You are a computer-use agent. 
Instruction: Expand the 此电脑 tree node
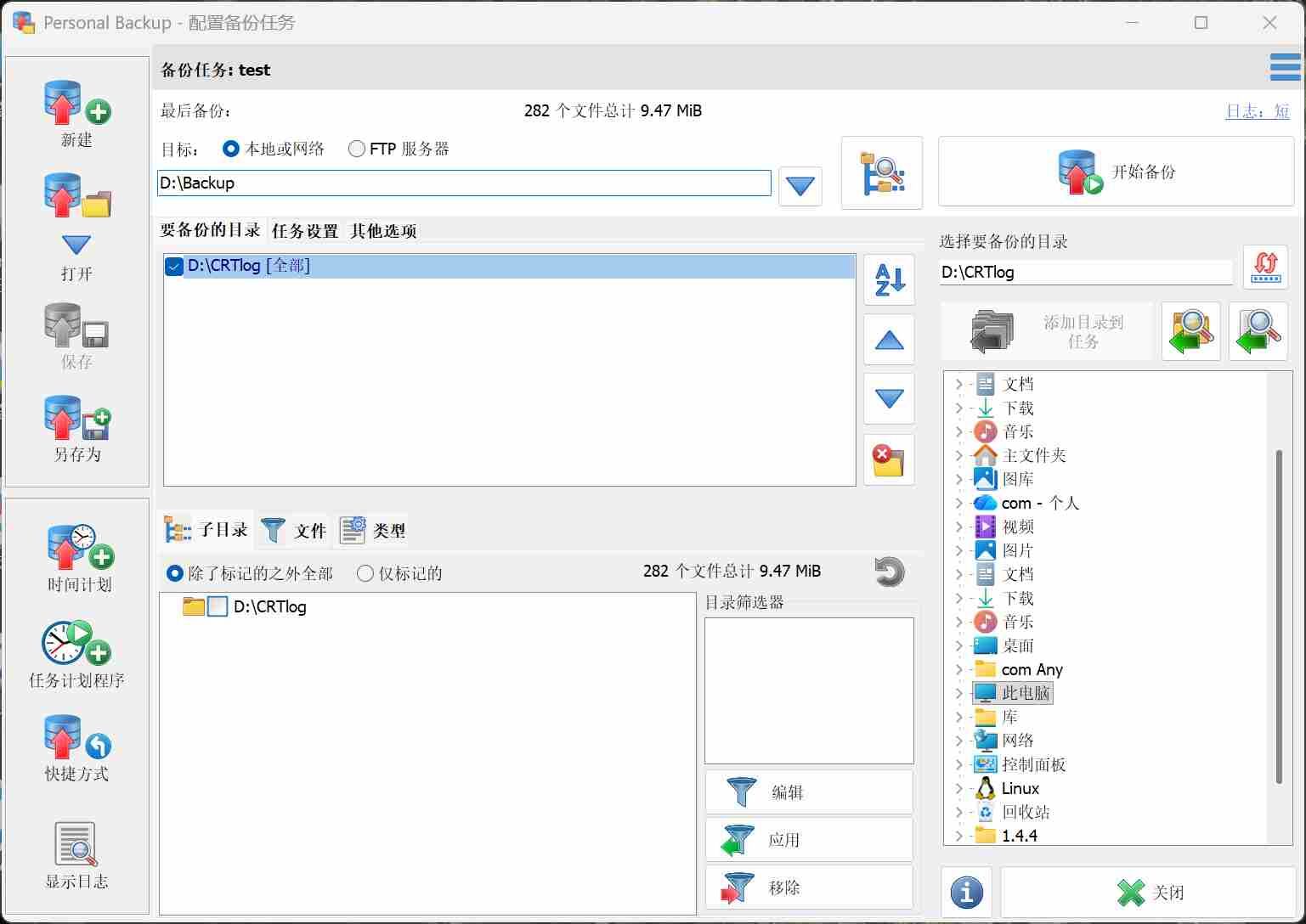point(959,694)
